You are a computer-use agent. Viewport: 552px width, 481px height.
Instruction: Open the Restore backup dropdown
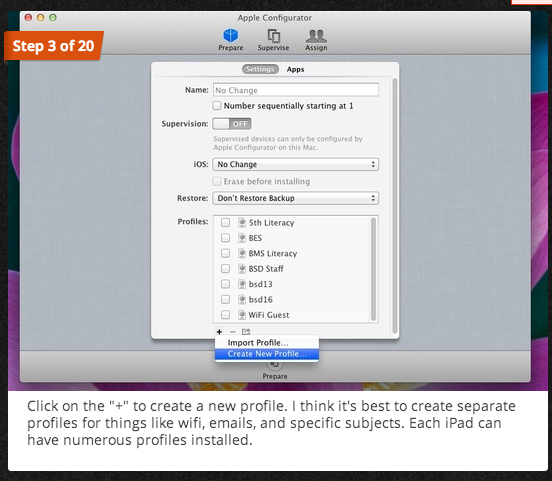tap(296, 198)
